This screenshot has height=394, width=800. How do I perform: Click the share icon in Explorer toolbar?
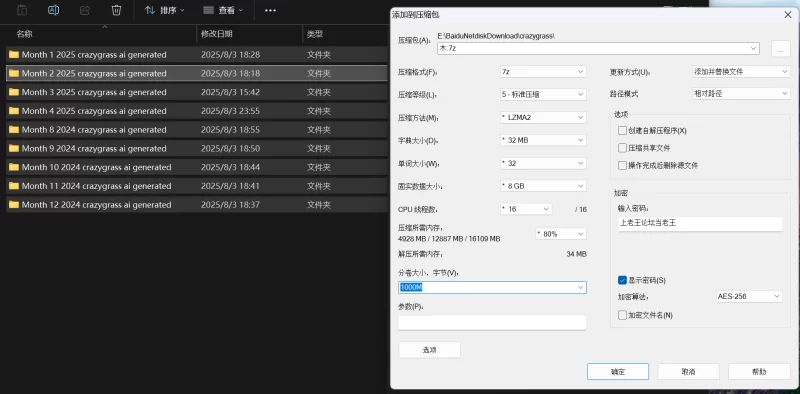coord(85,10)
